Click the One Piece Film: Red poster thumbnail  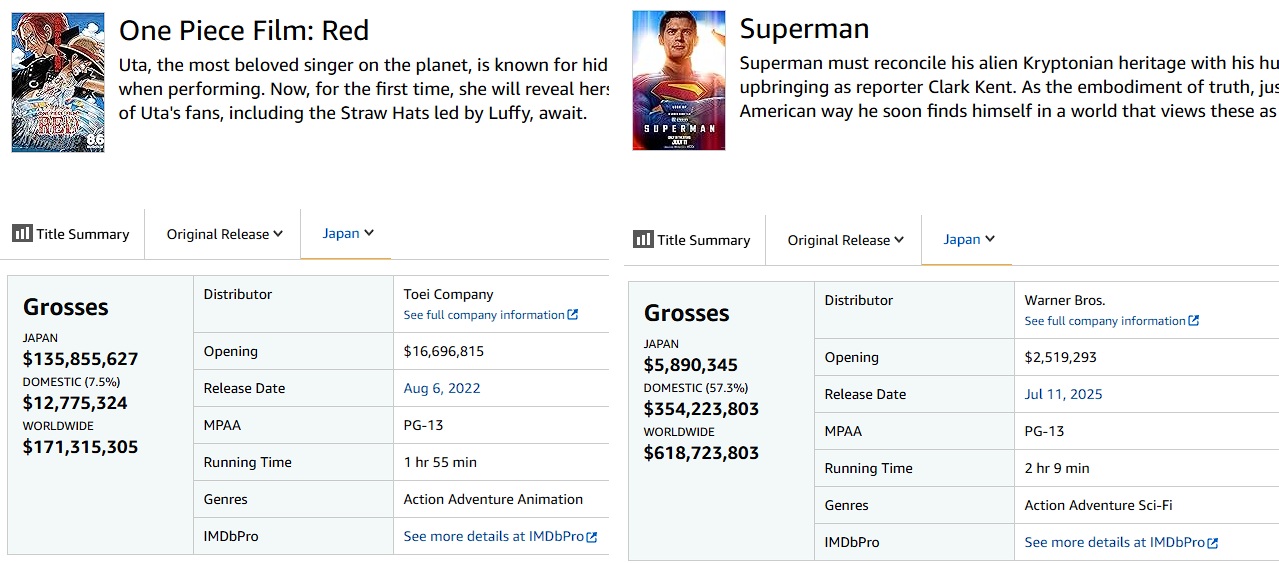pos(58,82)
